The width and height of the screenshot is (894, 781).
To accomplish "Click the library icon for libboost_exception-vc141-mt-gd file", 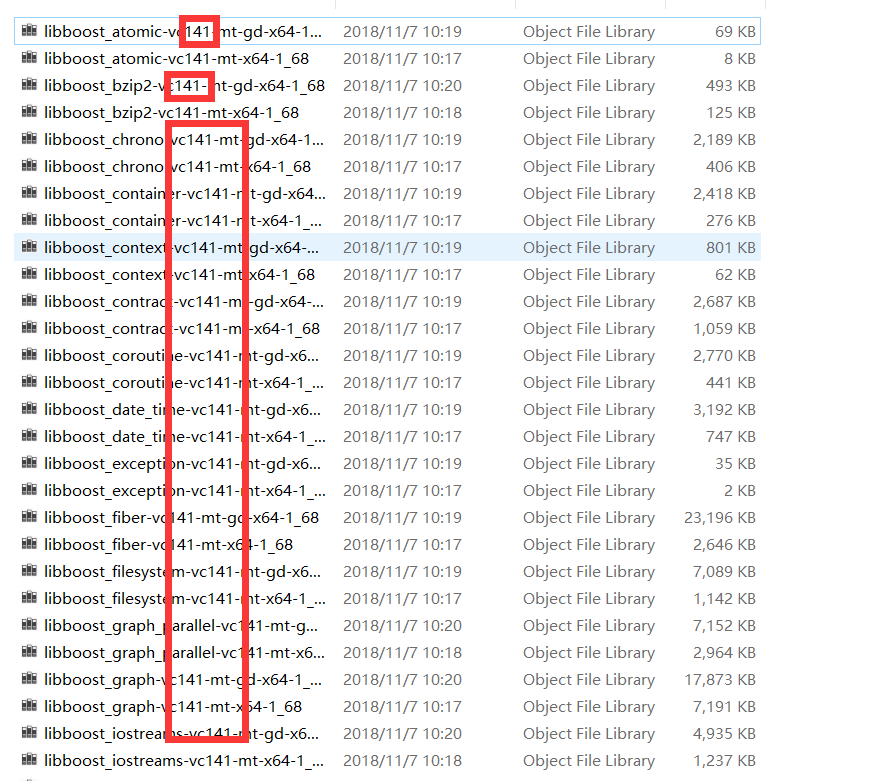I will (x=30, y=463).
